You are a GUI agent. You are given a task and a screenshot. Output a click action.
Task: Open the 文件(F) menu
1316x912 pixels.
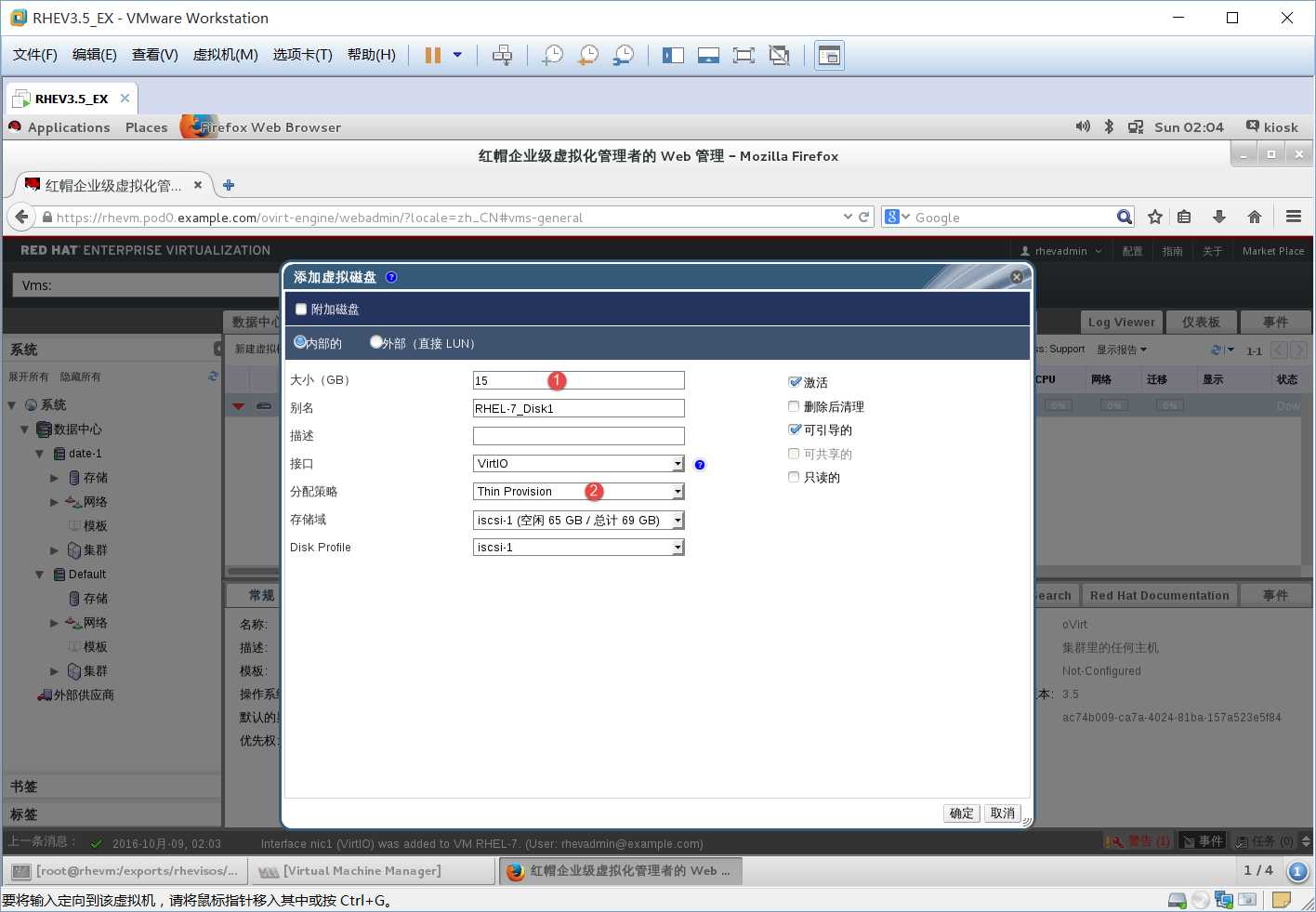(x=35, y=55)
